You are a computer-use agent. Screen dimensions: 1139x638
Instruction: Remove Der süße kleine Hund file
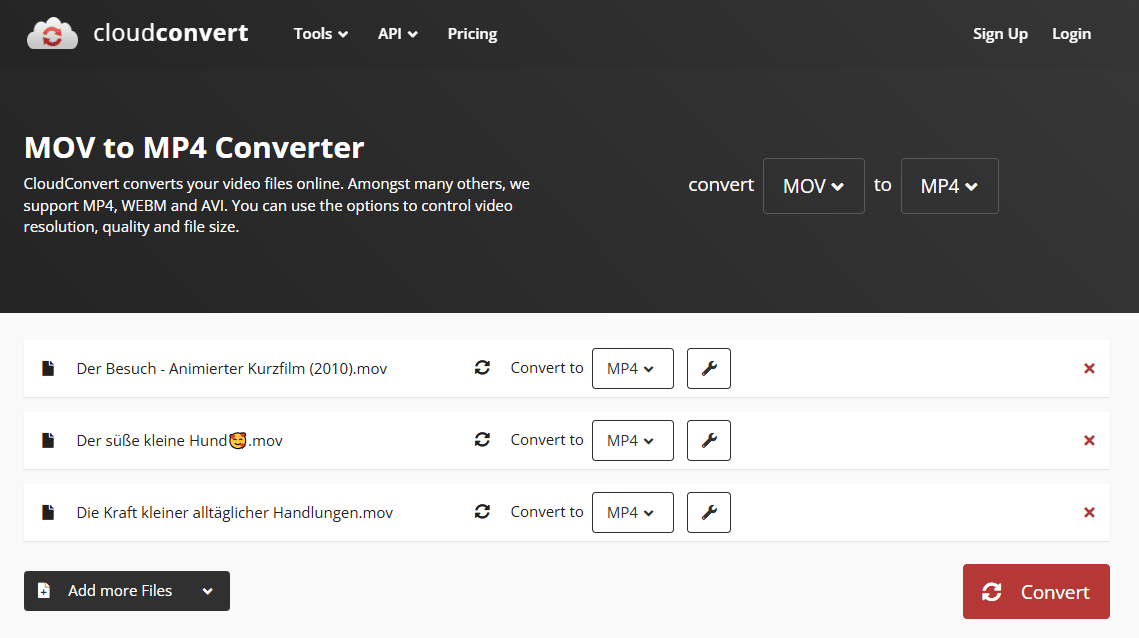tap(1089, 440)
